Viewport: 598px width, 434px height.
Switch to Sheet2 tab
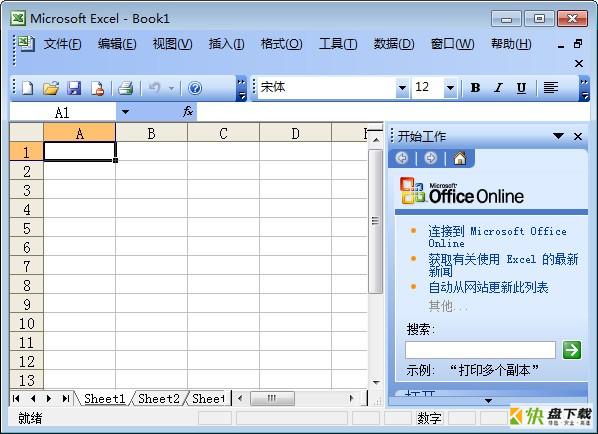click(x=159, y=399)
